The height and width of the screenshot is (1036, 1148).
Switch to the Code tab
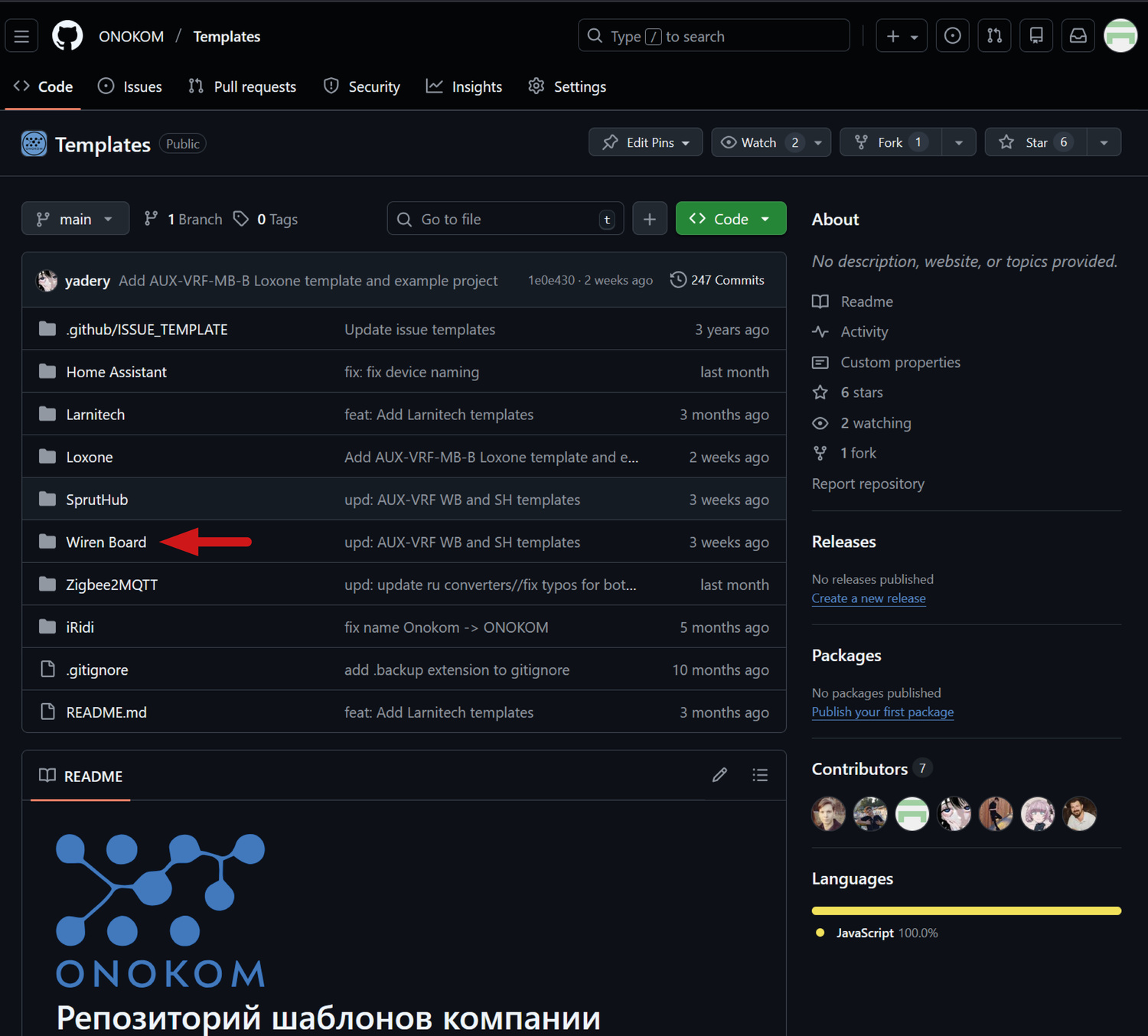(x=44, y=86)
